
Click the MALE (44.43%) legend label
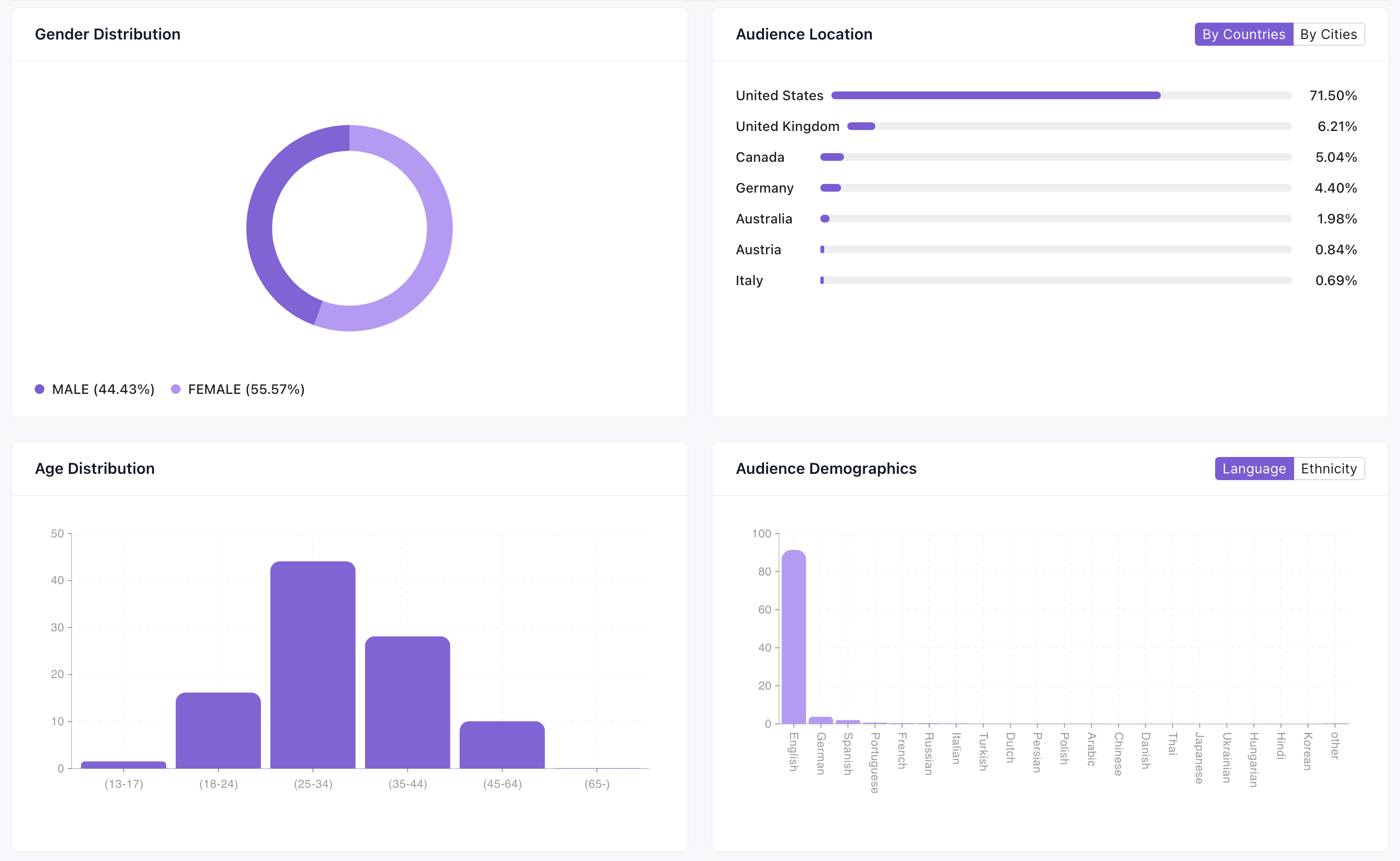(103, 390)
